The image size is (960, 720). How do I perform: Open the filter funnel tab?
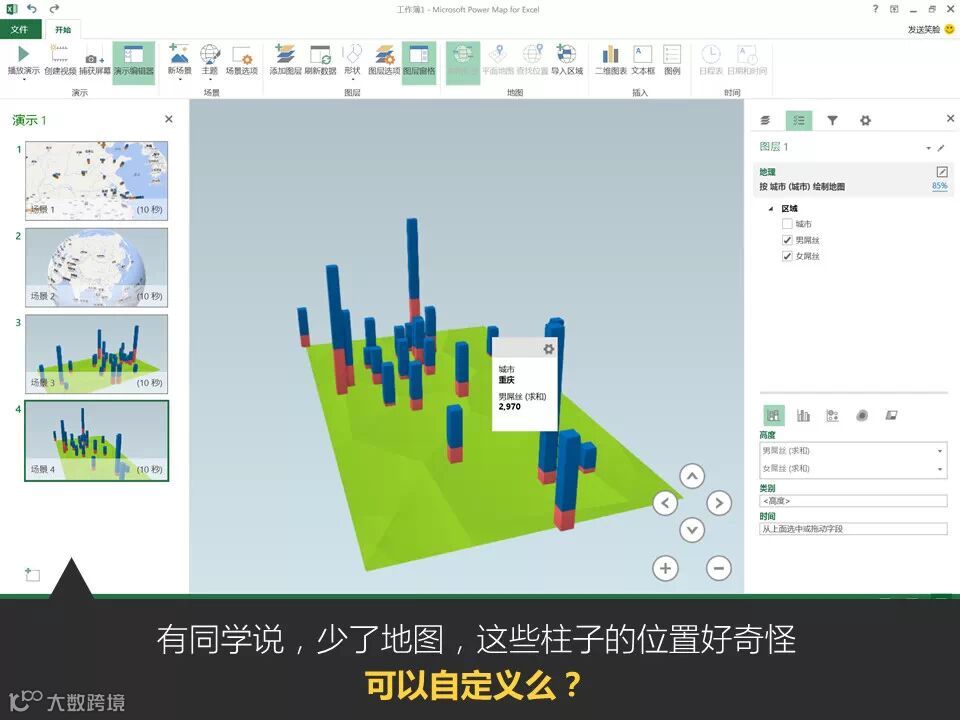pyautogui.click(x=832, y=120)
